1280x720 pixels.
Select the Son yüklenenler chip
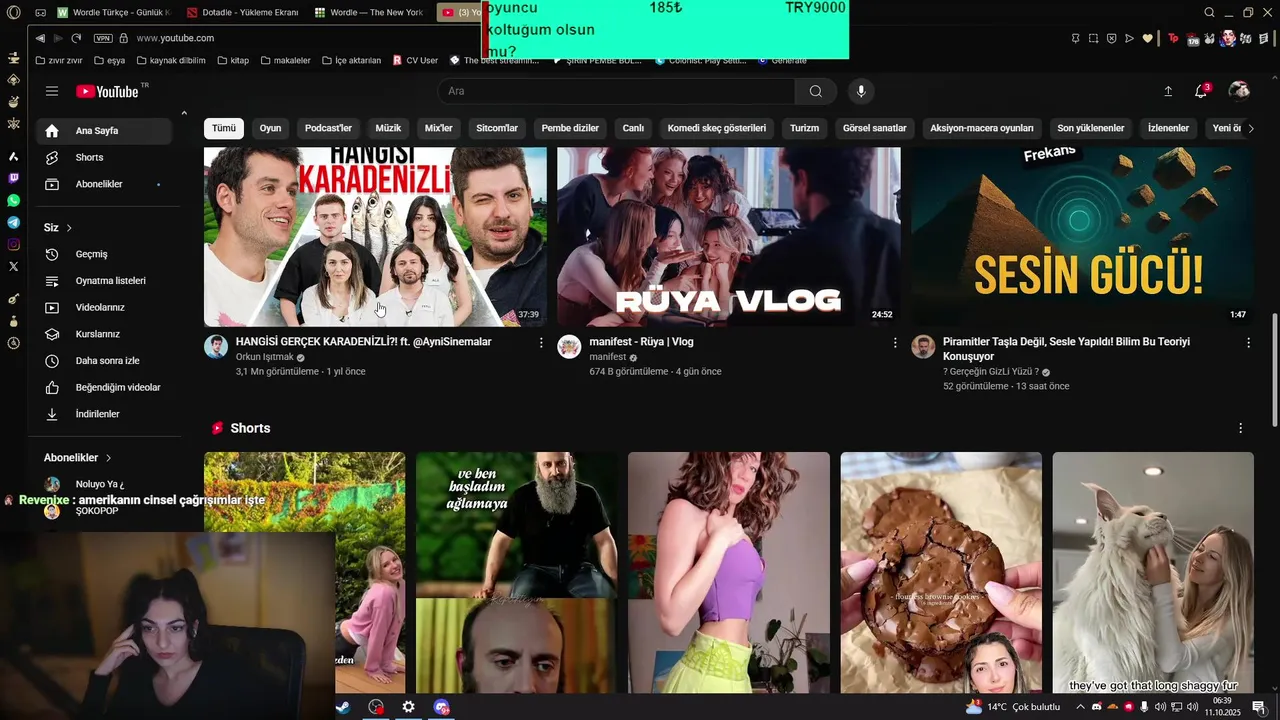1091,128
